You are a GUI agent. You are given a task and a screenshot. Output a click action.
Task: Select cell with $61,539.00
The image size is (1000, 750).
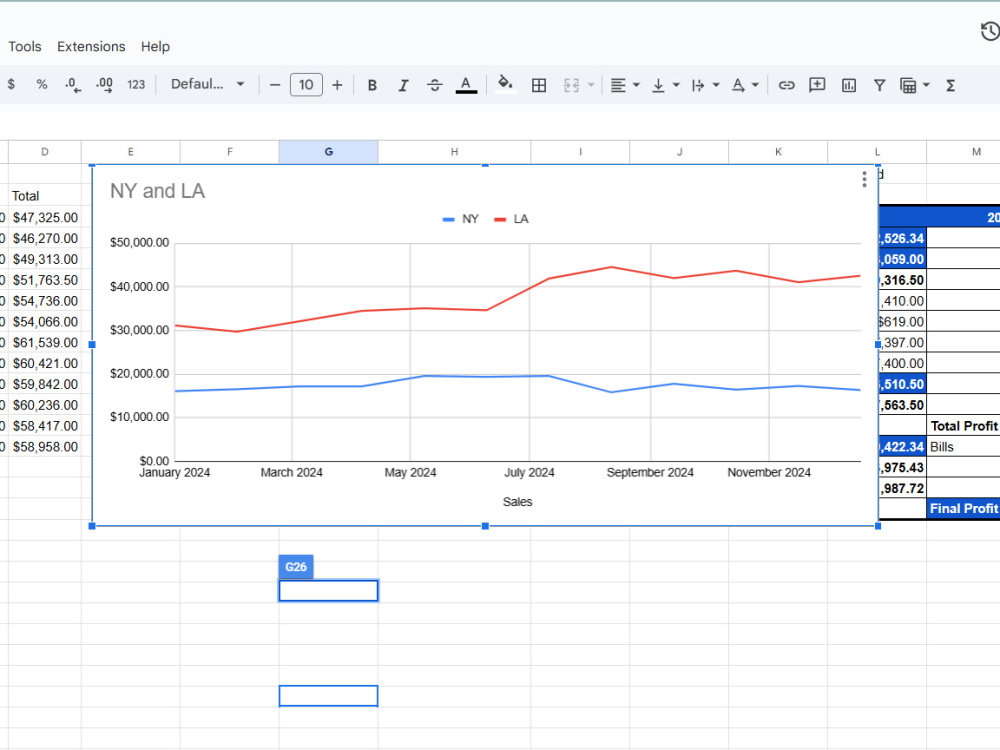click(x=45, y=342)
